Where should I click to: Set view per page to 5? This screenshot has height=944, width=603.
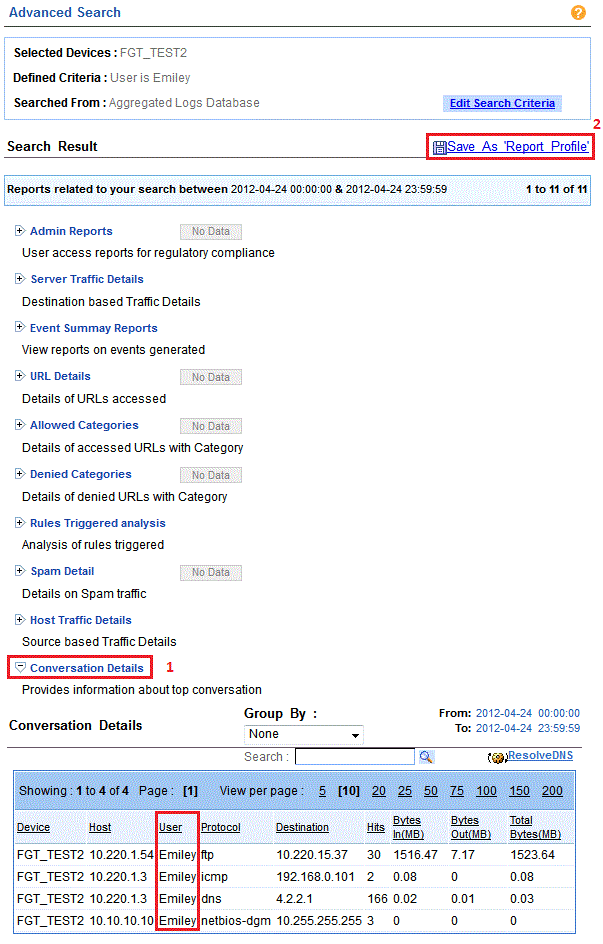click(323, 791)
